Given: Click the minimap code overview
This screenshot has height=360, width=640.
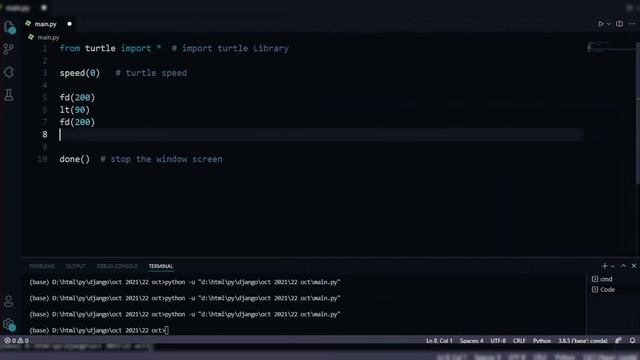Looking at the screenshot, I should [x=610, y=47].
